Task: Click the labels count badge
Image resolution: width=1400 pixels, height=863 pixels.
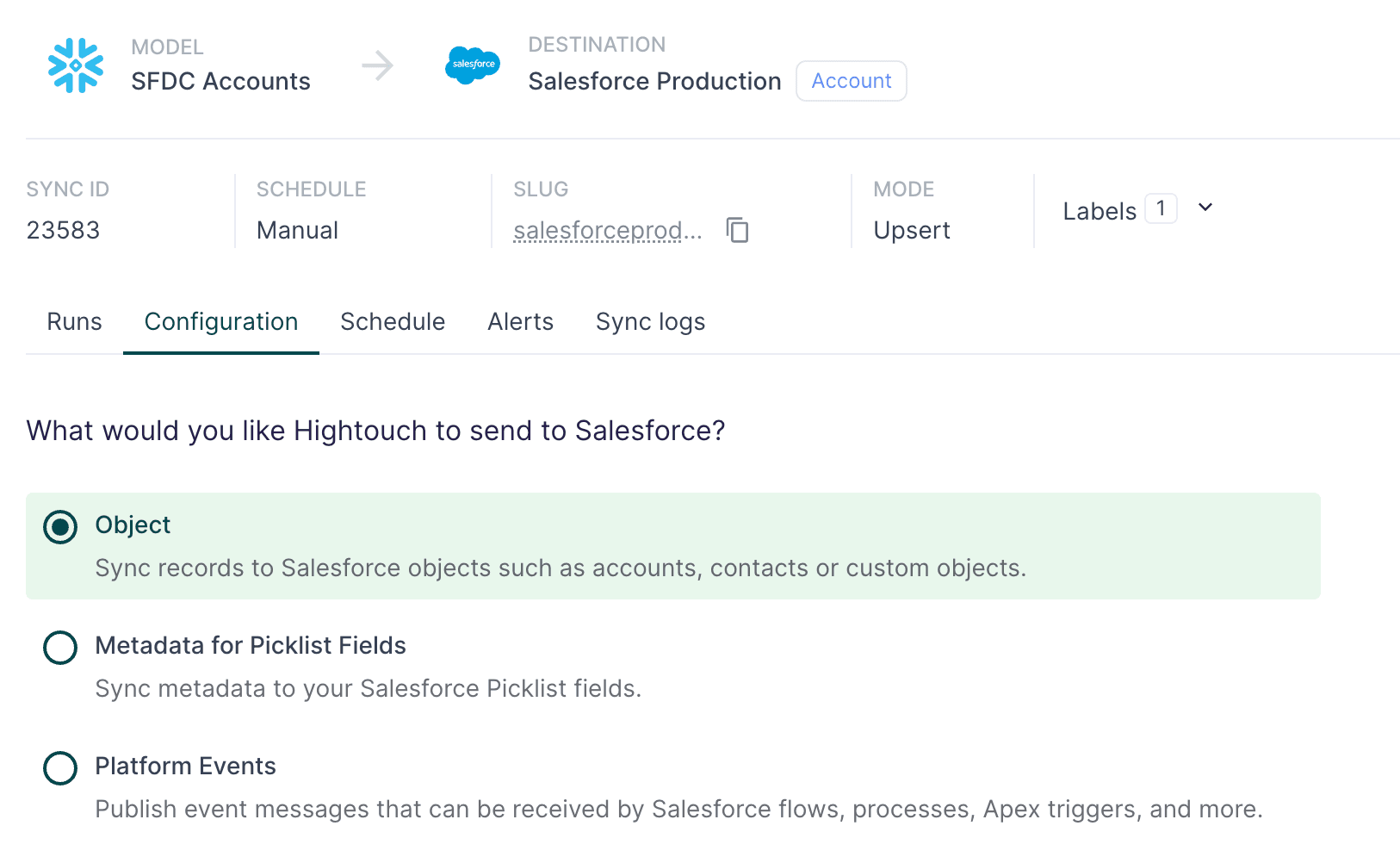Action: (x=1161, y=208)
